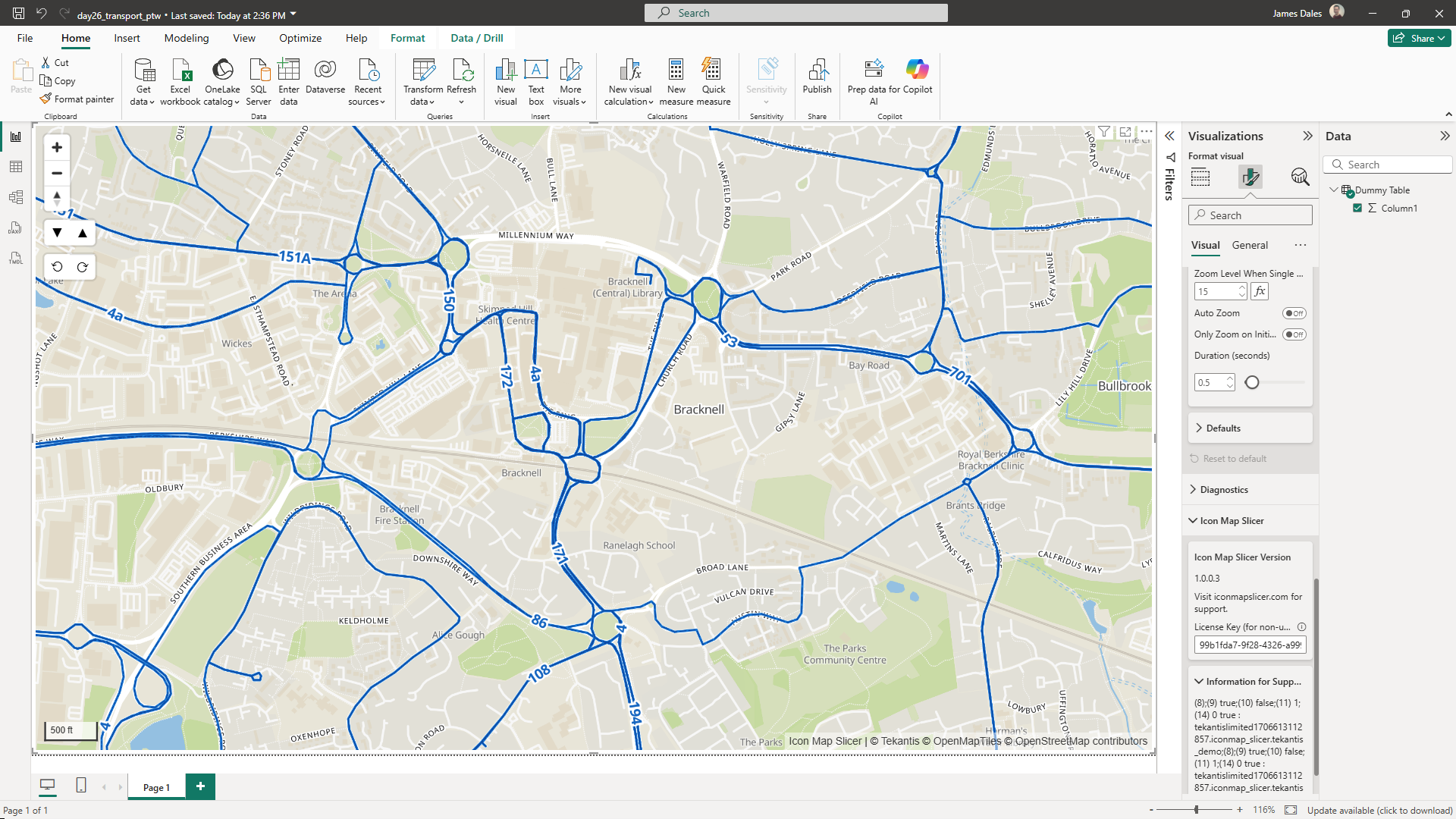Click the Share button

click(1419, 38)
